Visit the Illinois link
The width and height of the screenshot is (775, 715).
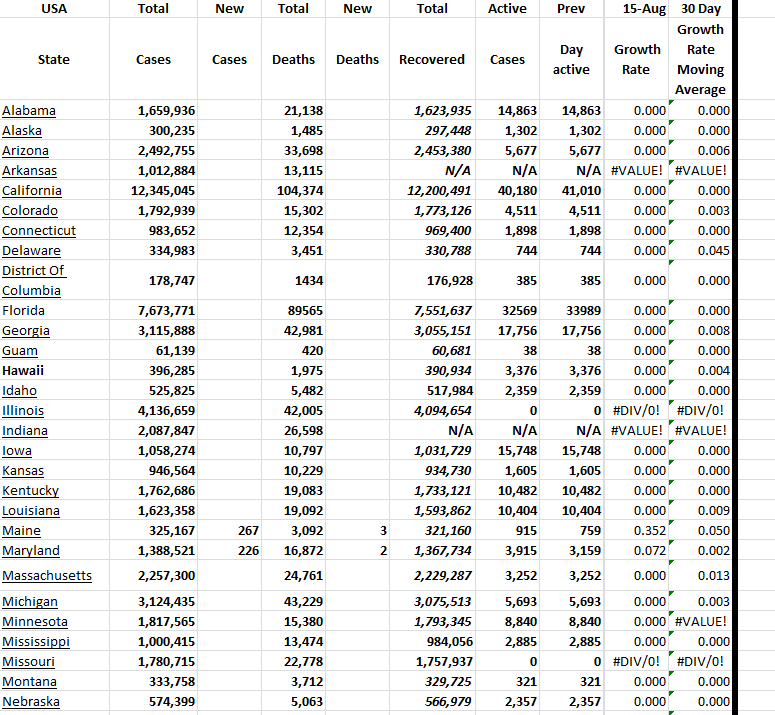click(23, 411)
